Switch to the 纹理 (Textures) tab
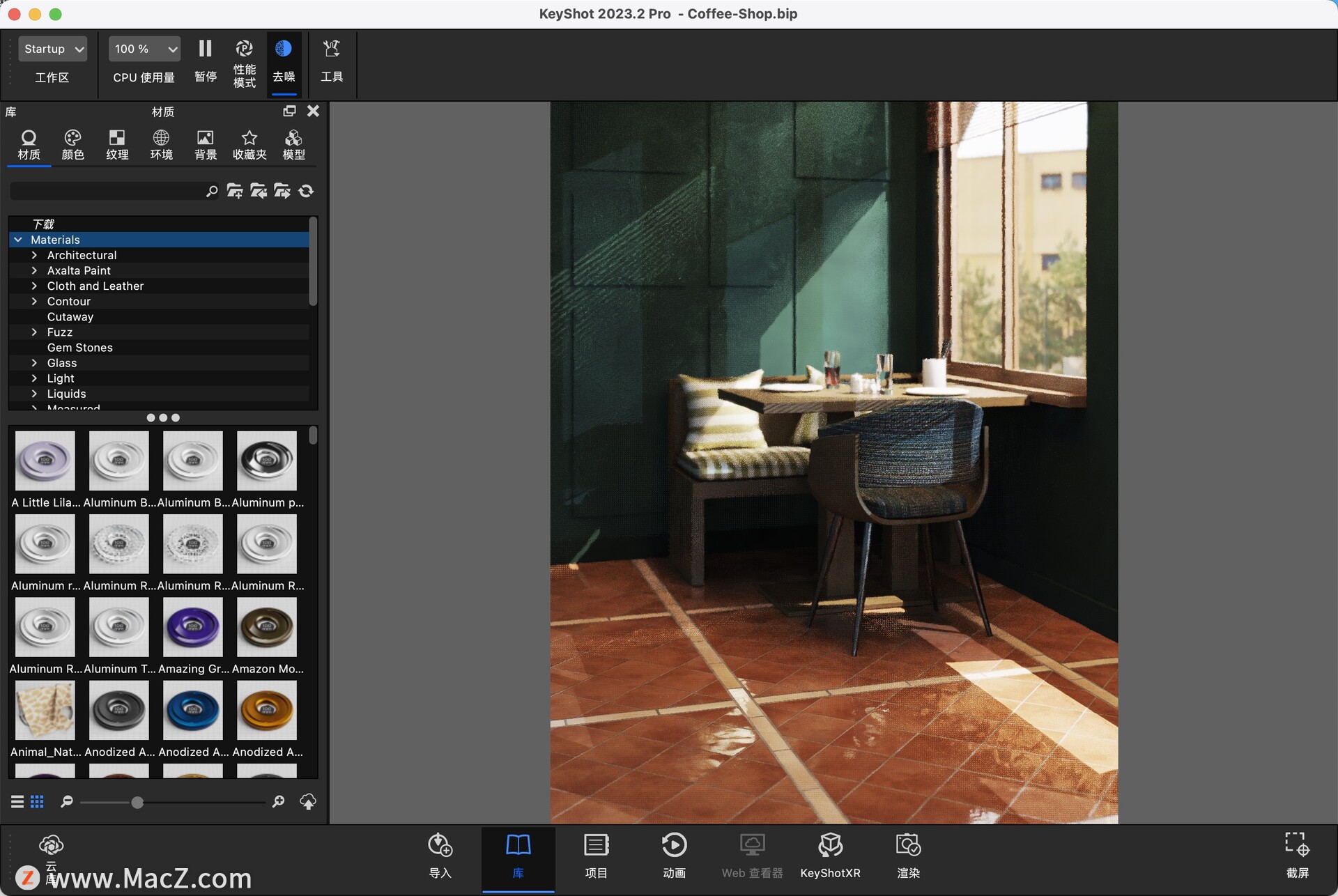1338x896 pixels. point(117,144)
